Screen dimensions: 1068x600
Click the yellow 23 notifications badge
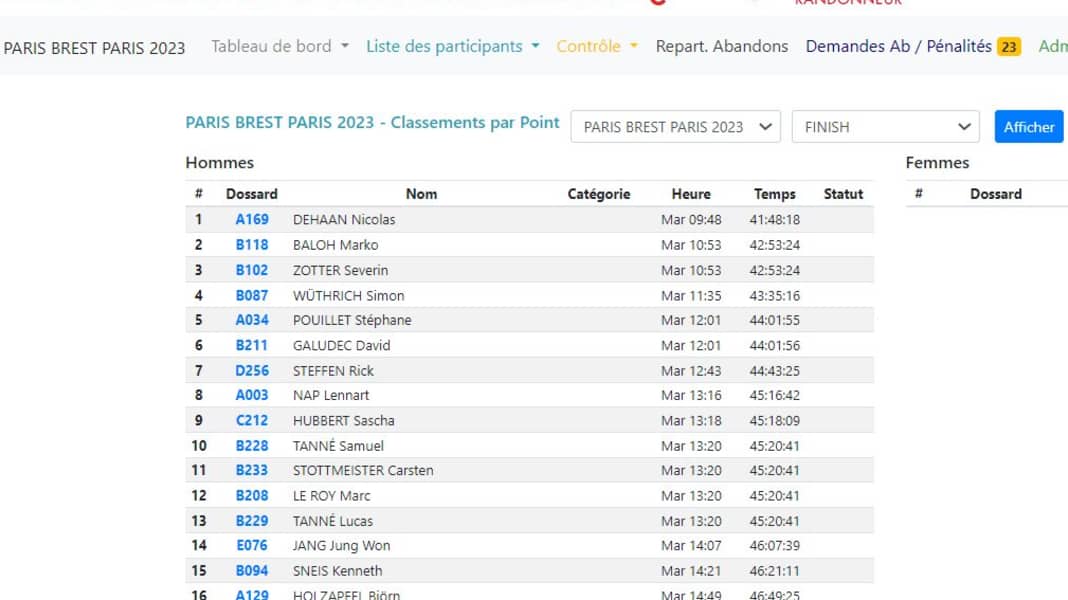1009,47
